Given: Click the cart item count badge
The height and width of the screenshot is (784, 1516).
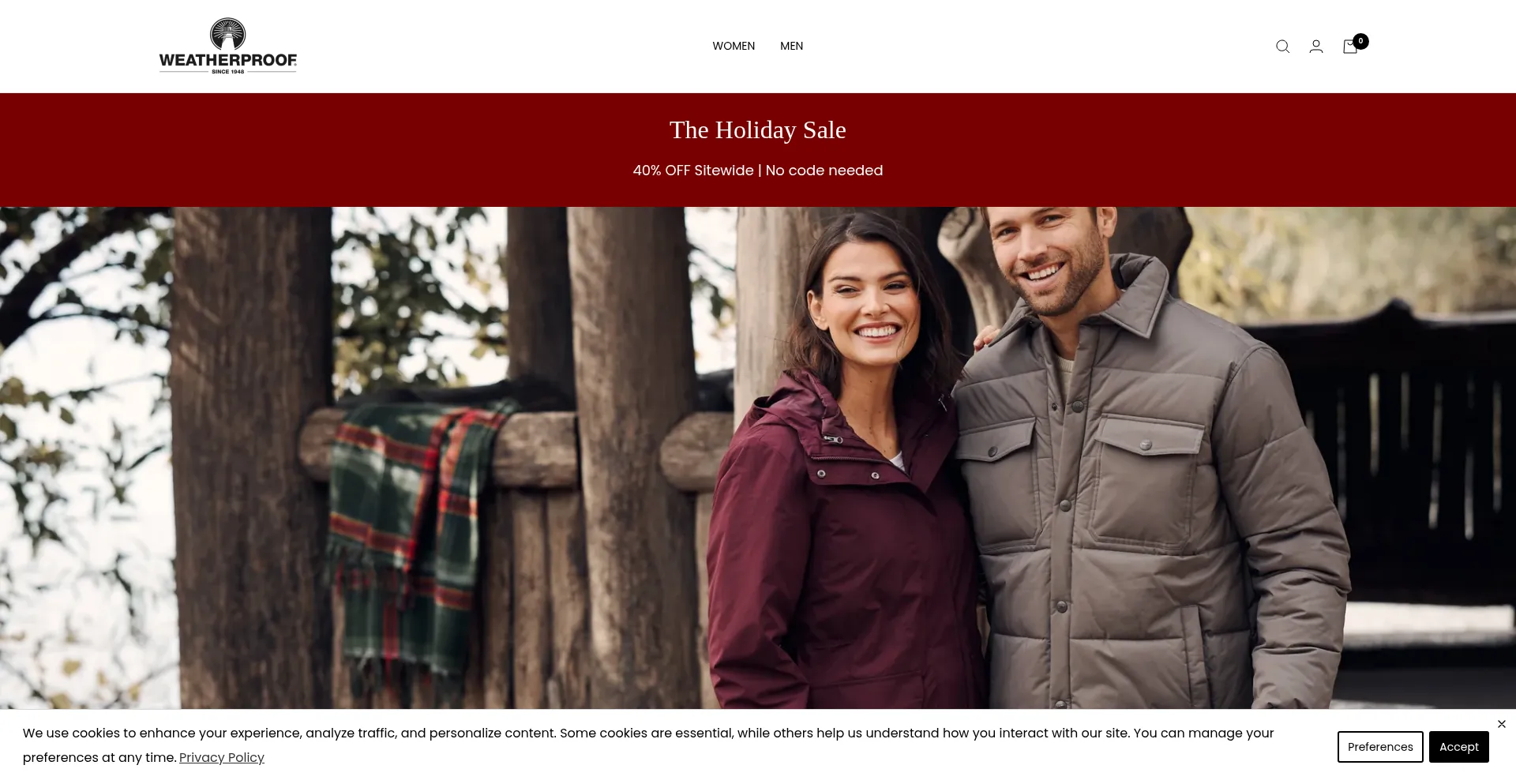Looking at the screenshot, I should pos(1360,41).
